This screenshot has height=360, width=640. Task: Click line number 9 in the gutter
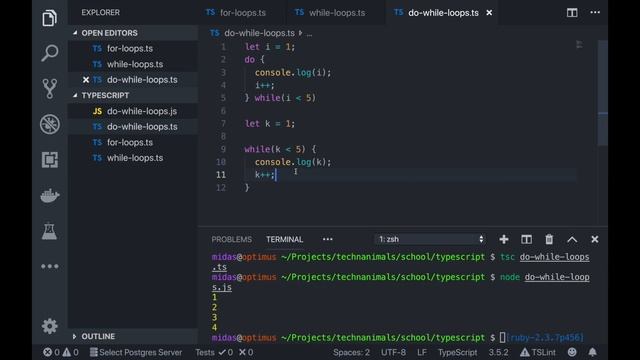223,149
